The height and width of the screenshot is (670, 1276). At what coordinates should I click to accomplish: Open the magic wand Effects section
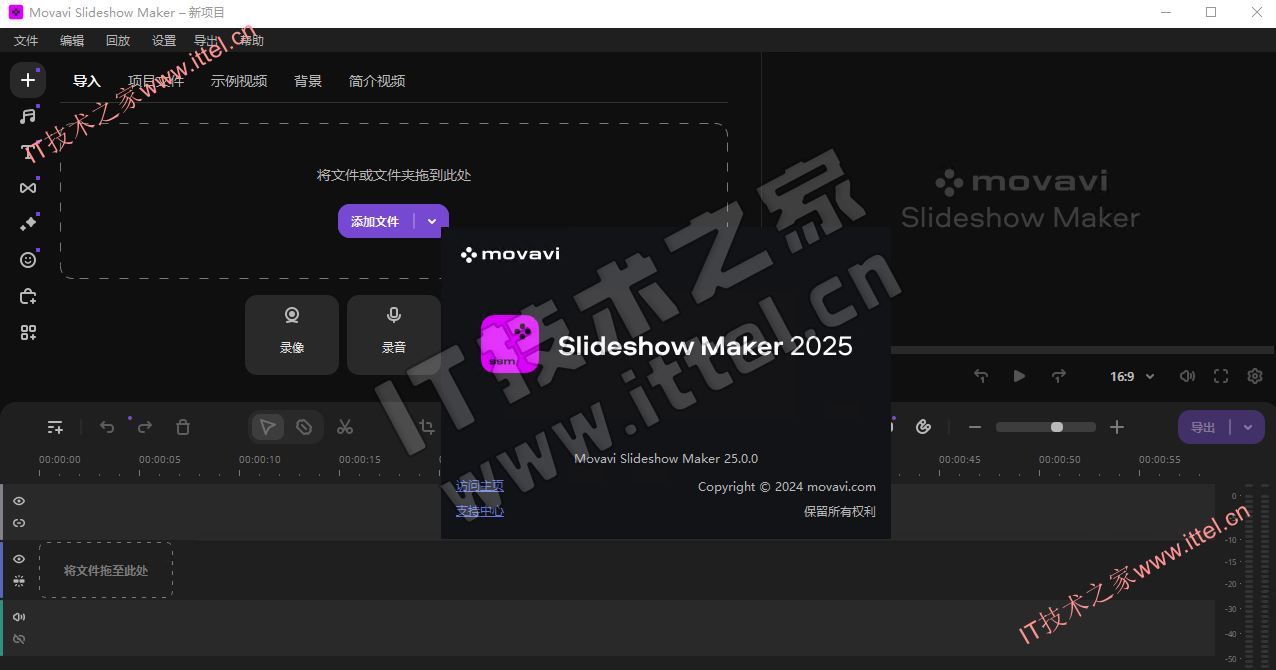(28, 223)
